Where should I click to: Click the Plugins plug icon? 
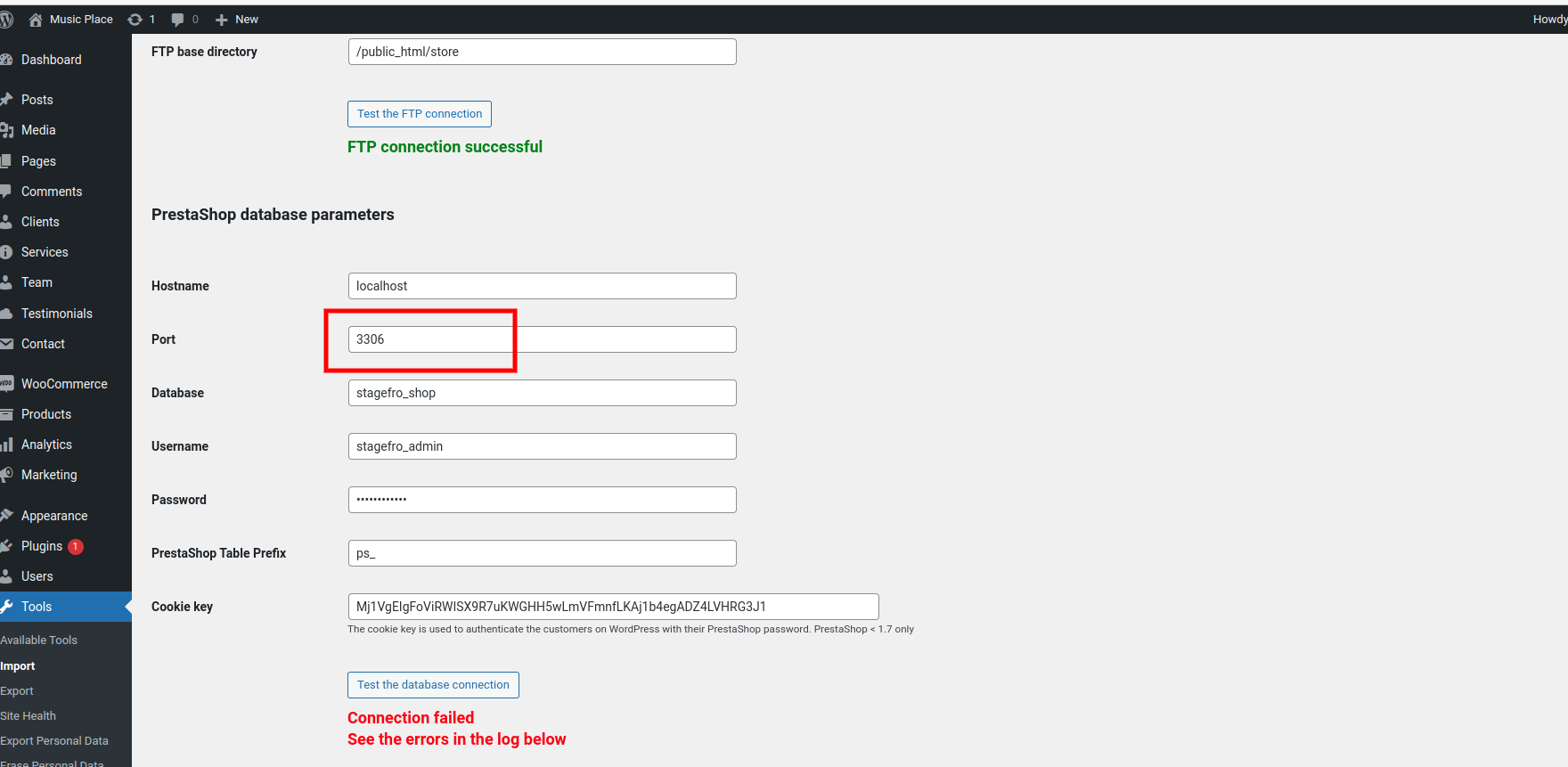6,546
